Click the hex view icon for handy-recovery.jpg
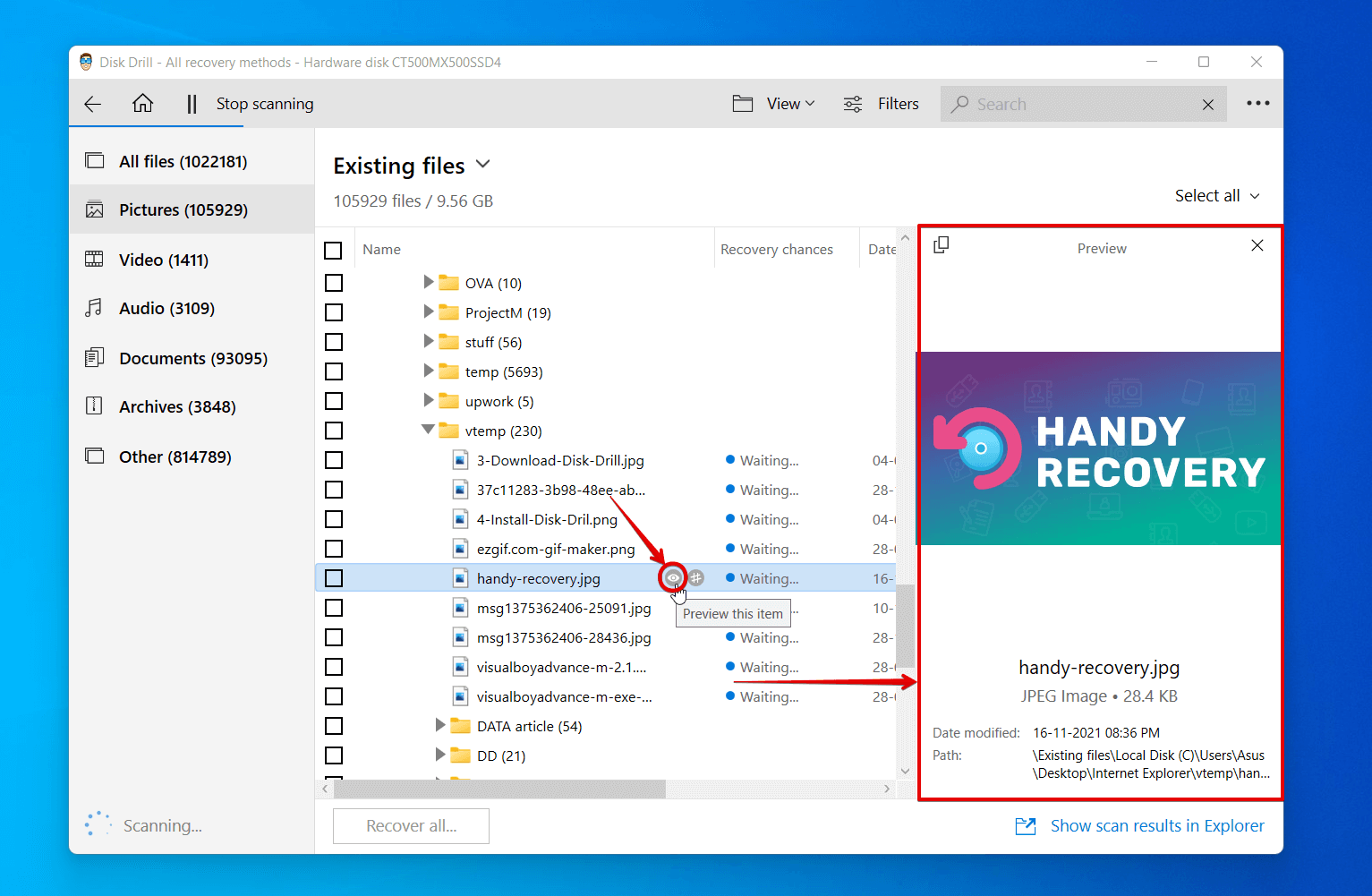 pos(696,578)
